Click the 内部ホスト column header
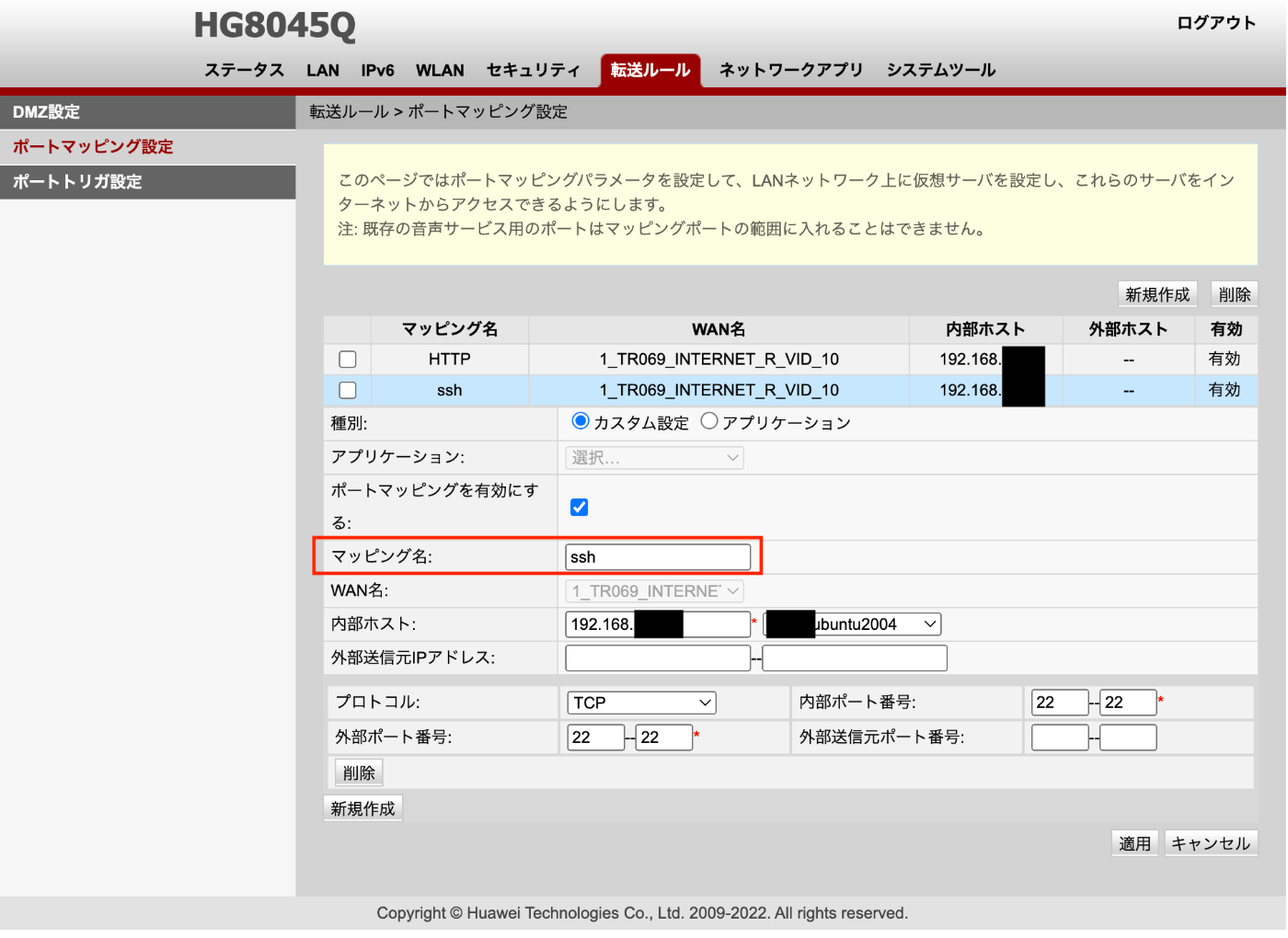Screen dimensions: 1288x938 (x=985, y=329)
